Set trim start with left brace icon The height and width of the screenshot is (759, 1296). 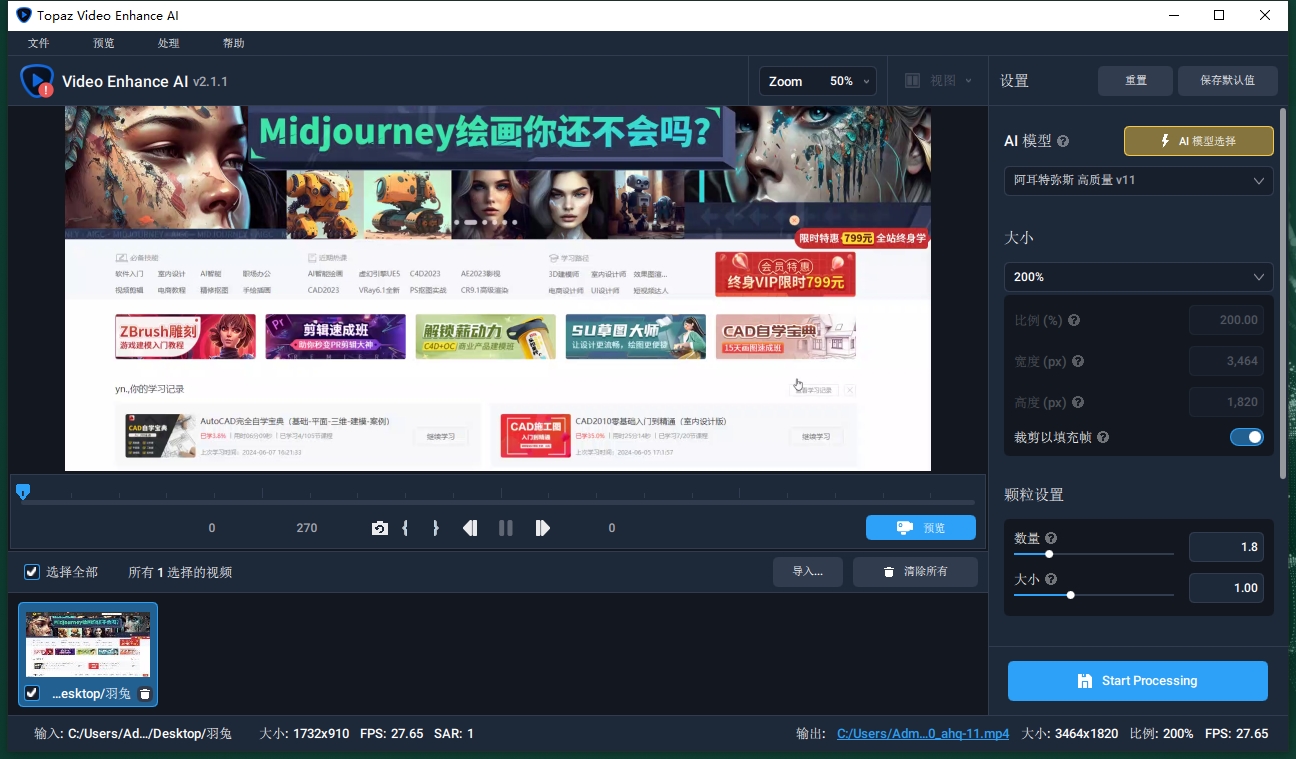coord(405,528)
